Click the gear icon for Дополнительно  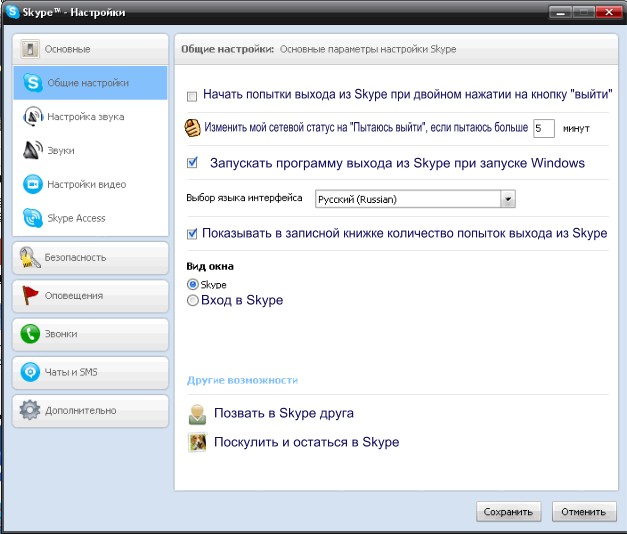pos(30,410)
